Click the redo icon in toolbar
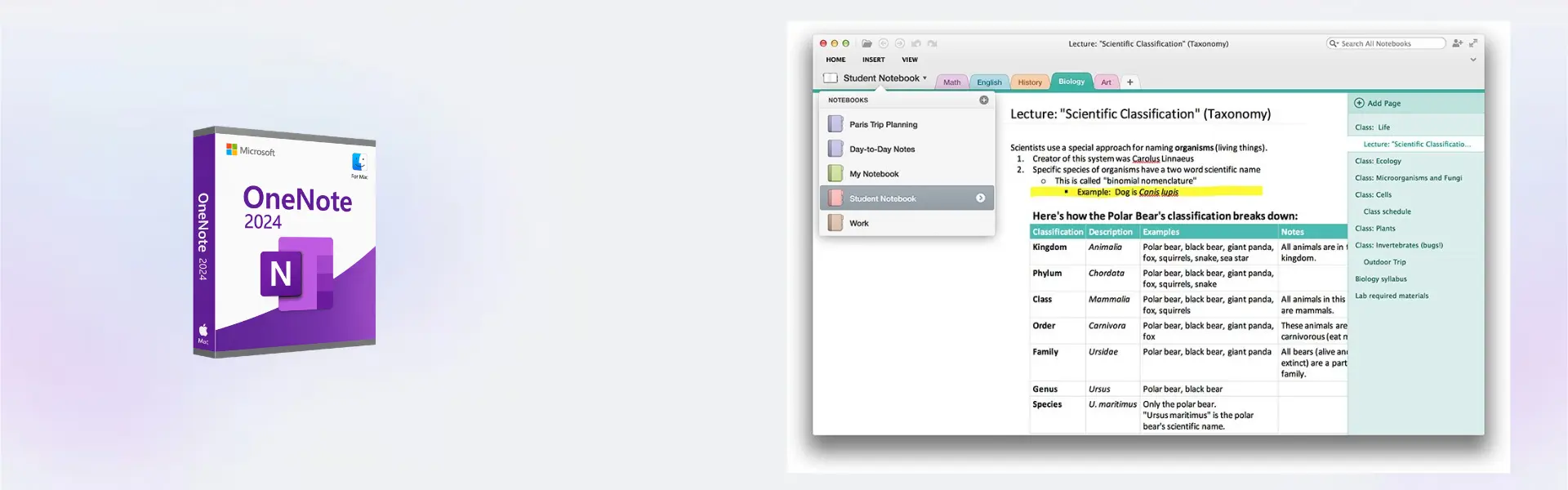Image resolution: width=1568 pixels, height=490 pixels. click(x=933, y=43)
